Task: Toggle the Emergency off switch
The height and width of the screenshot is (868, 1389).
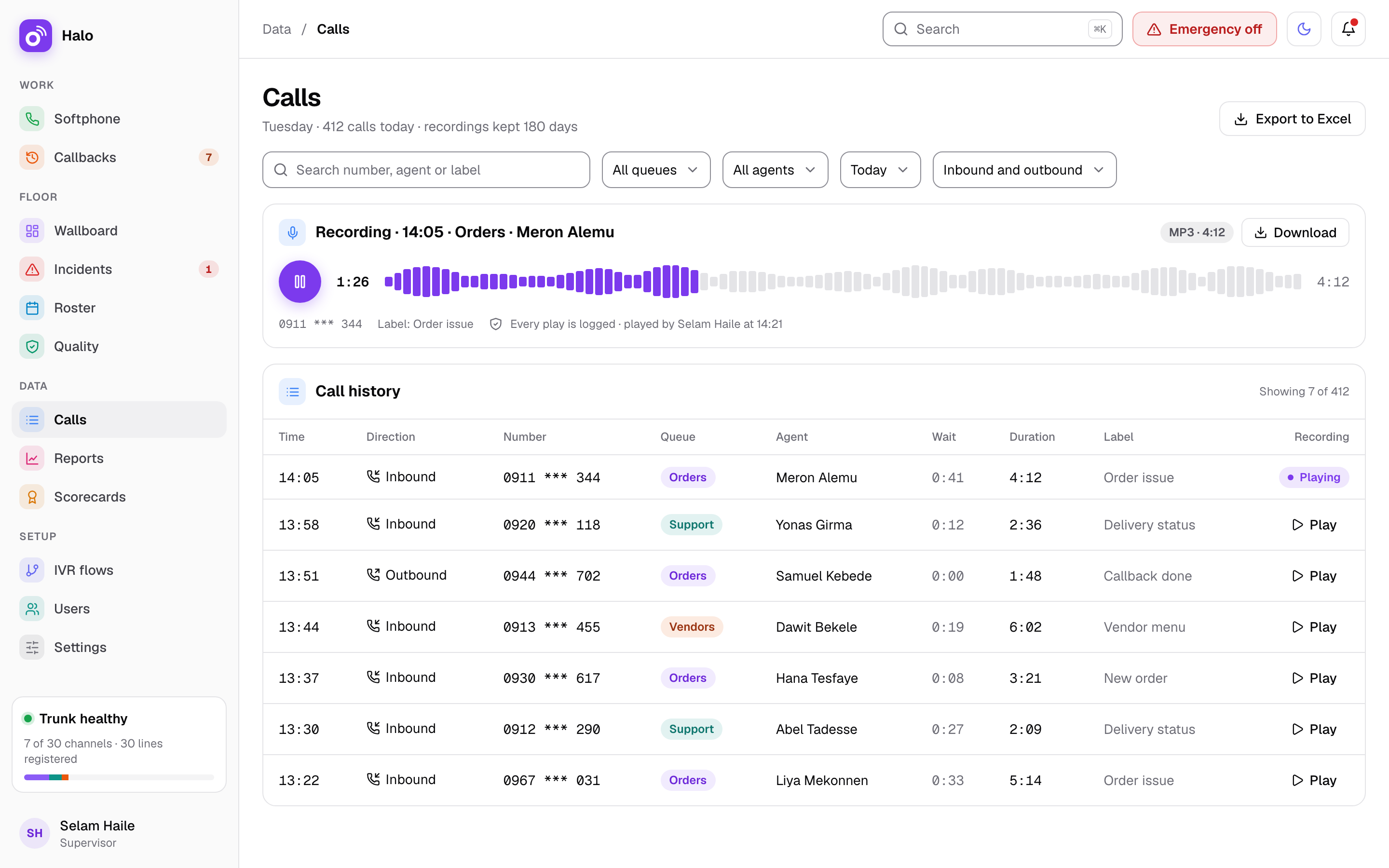Action: 1204,29
